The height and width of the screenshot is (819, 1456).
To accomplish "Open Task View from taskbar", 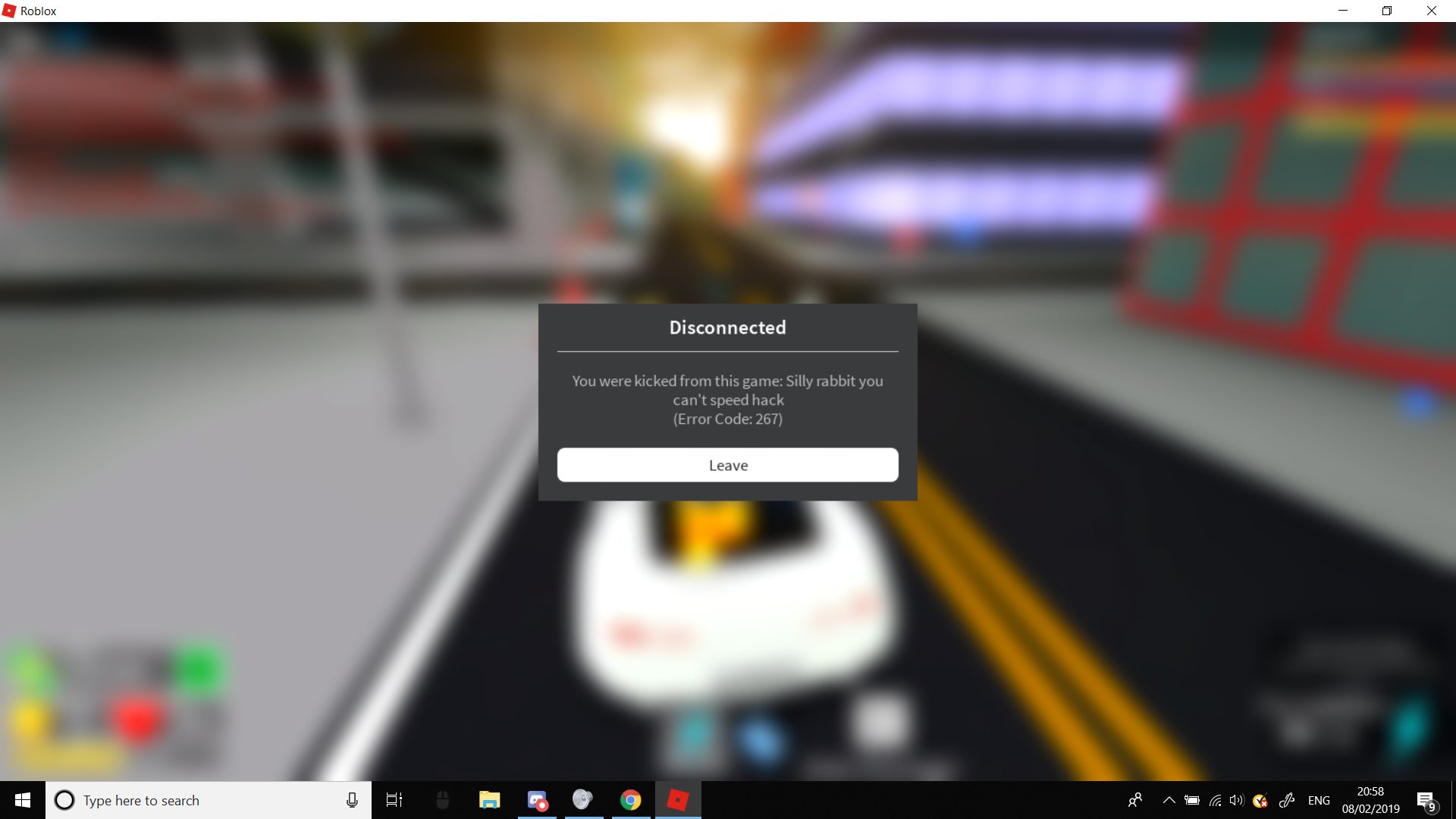I will [393, 800].
